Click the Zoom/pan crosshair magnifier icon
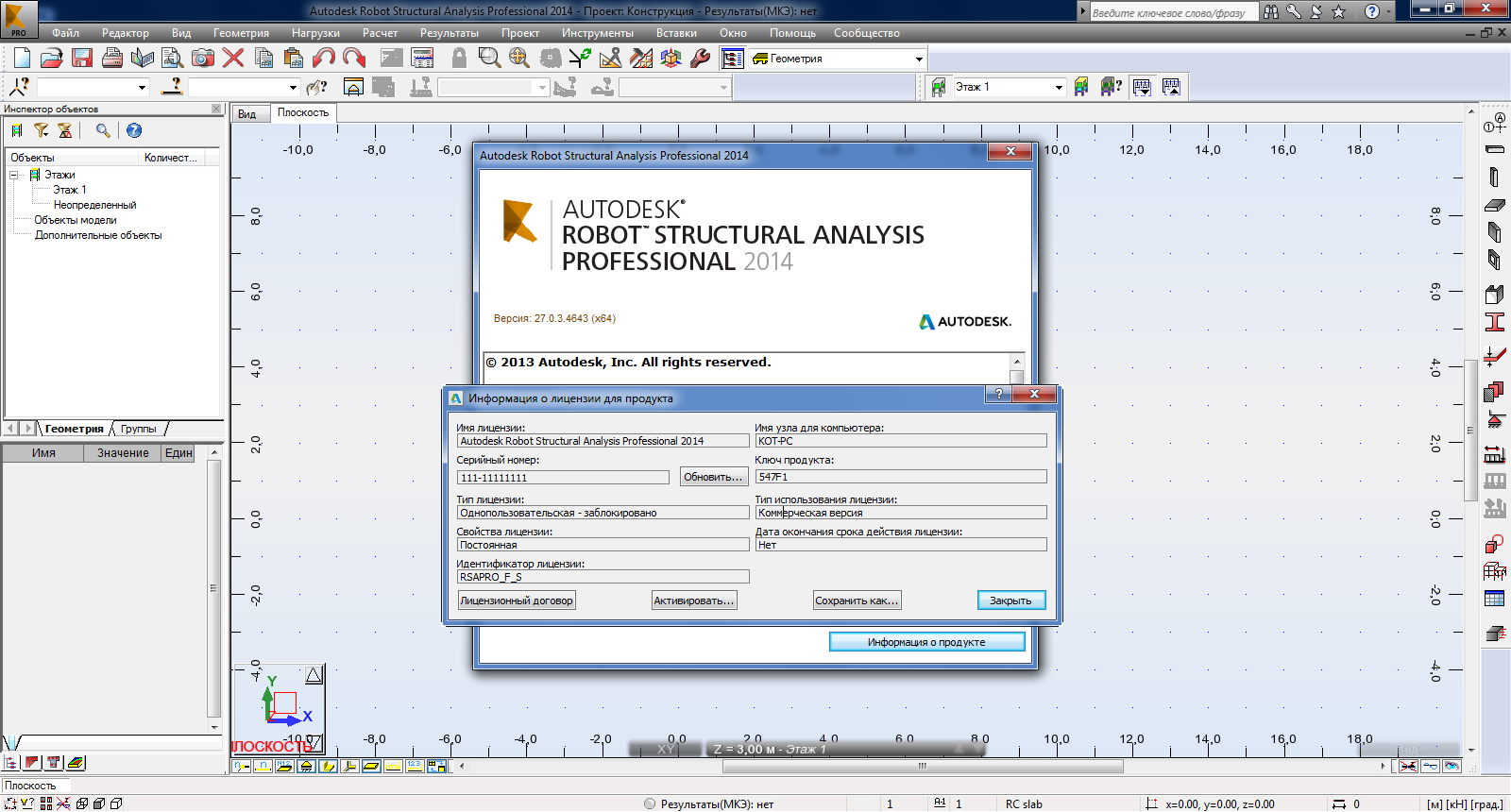Screen dimensions: 1511x812 pyautogui.click(x=519, y=58)
